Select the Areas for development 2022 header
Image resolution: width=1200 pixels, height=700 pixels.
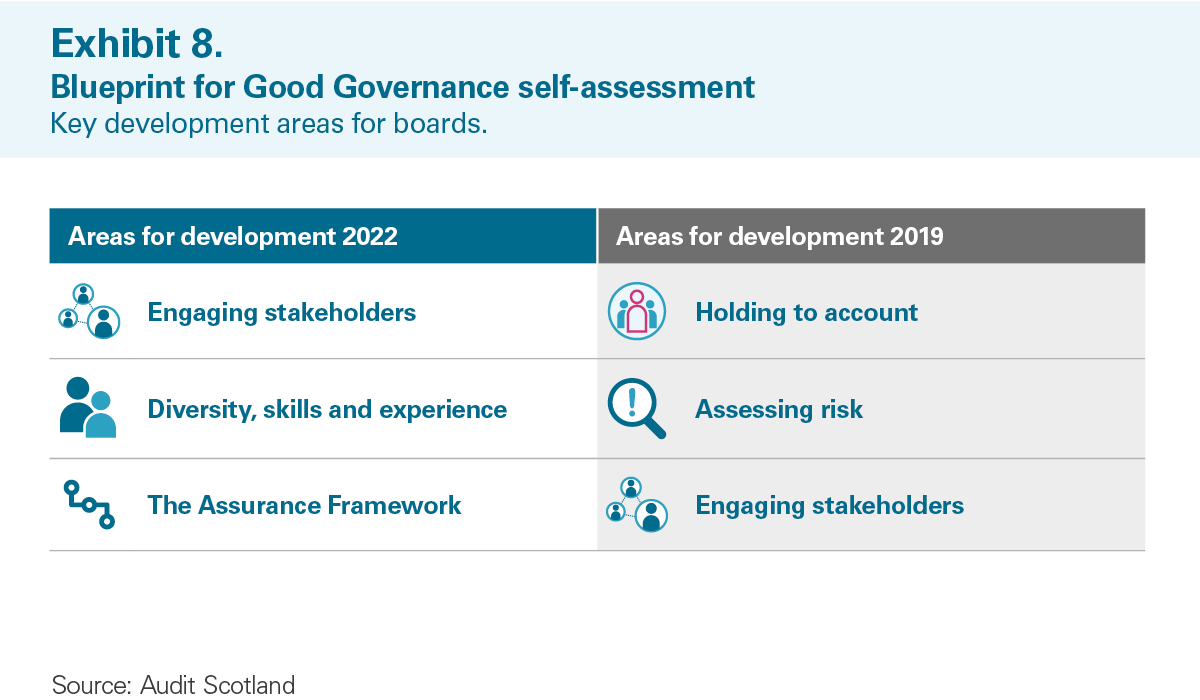(x=323, y=236)
